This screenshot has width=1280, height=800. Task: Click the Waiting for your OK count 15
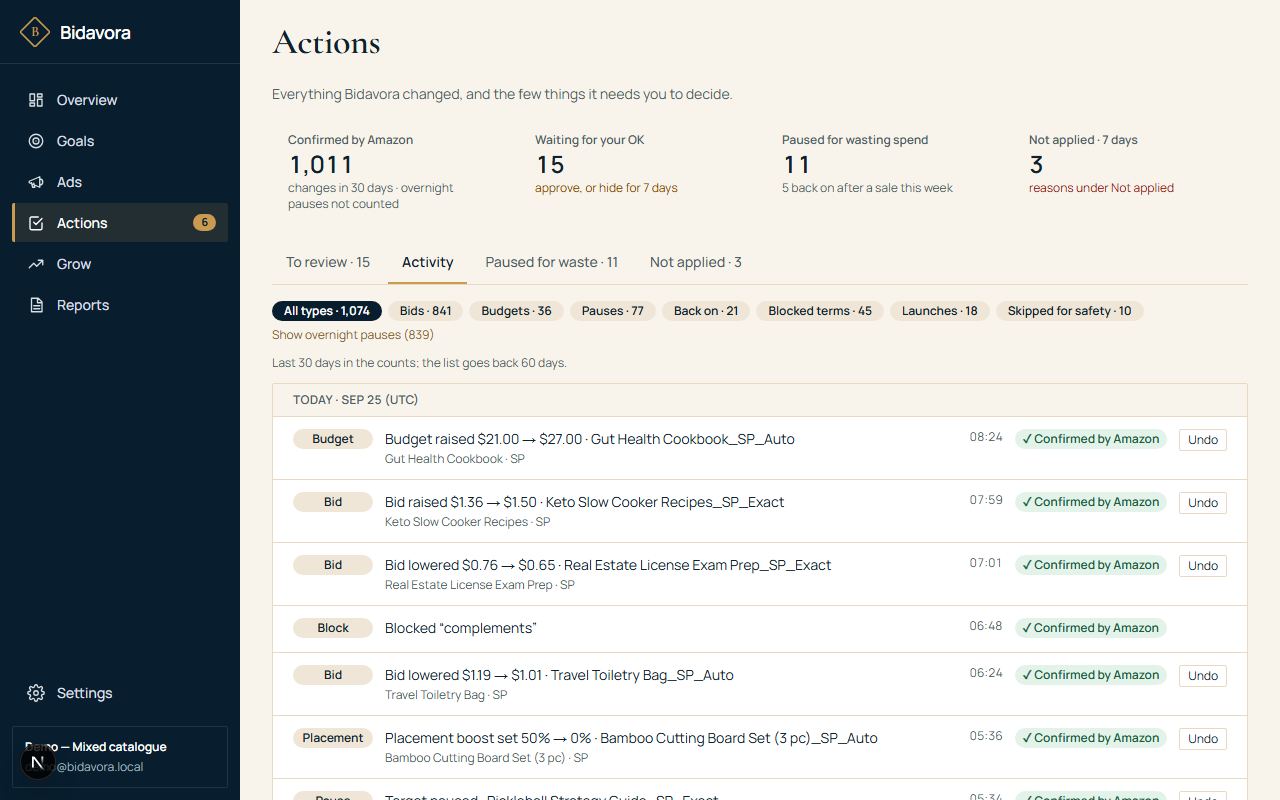click(550, 165)
